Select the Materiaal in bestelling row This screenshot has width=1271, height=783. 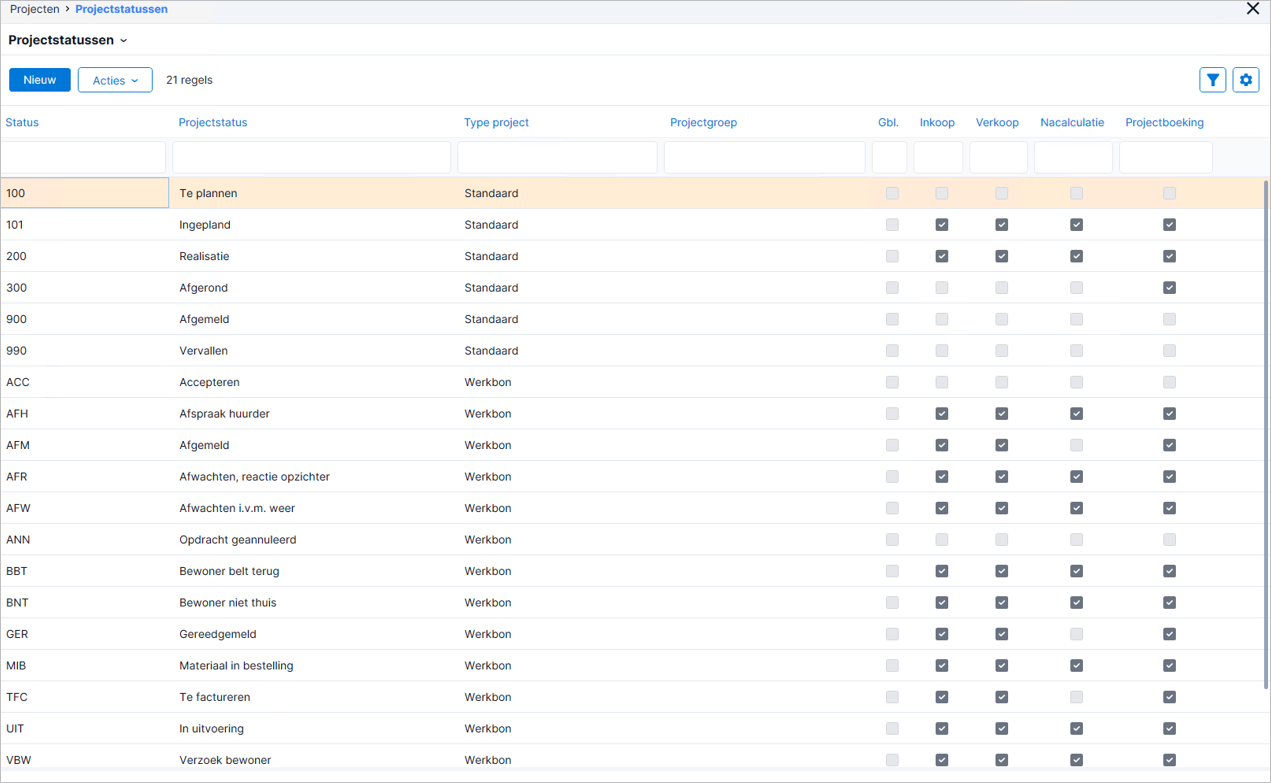click(632, 666)
